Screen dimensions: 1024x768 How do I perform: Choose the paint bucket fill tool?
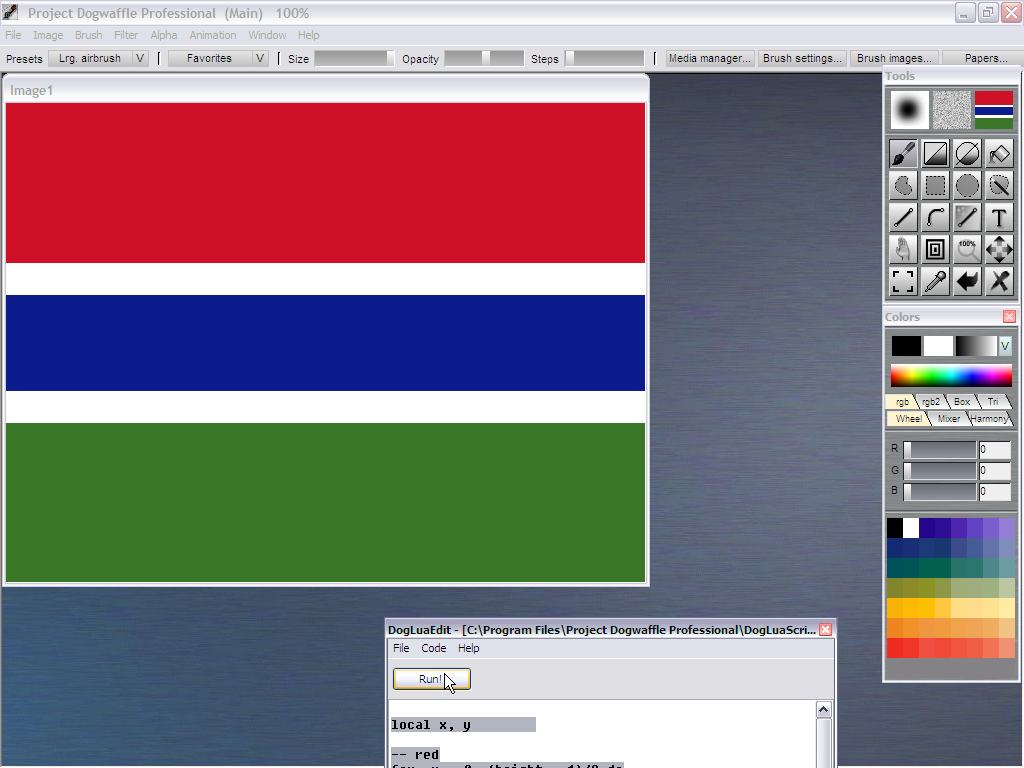(x=999, y=153)
